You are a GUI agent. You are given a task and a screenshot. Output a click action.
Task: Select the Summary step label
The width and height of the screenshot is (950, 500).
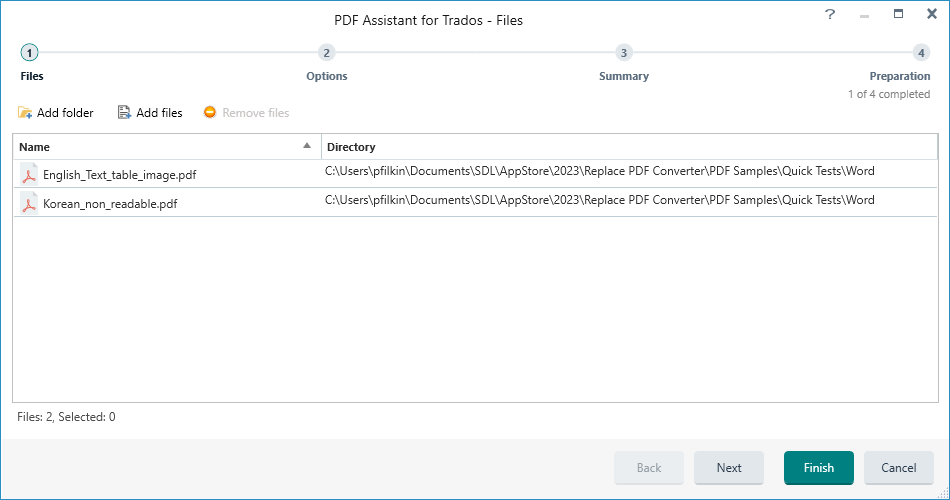pyautogui.click(x=624, y=76)
